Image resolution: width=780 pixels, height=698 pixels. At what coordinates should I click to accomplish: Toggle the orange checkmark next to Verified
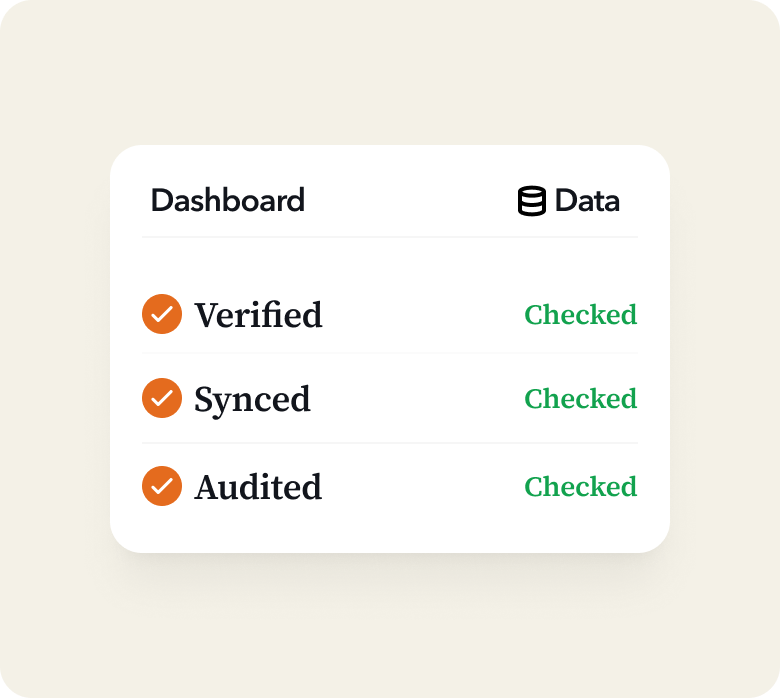[x=162, y=314]
